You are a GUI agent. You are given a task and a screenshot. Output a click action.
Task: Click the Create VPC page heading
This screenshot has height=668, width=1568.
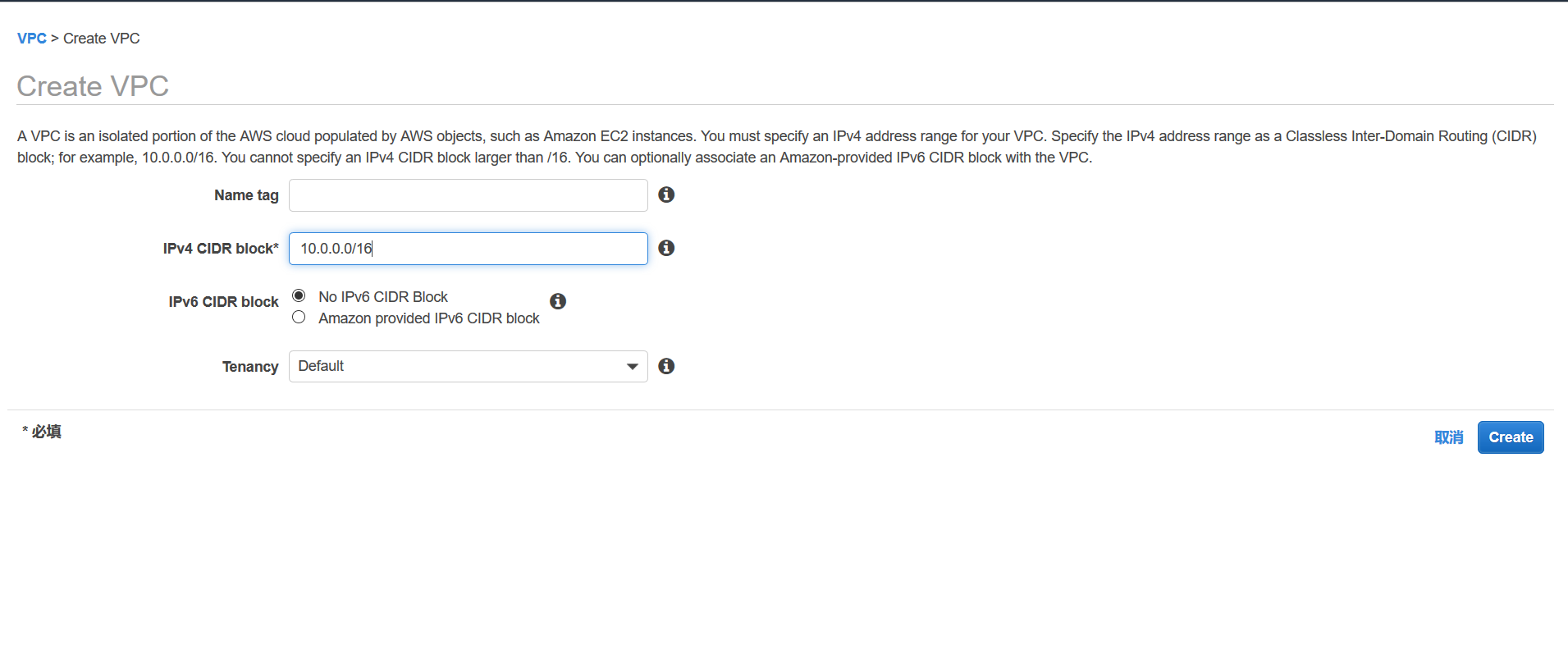pos(93,86)
